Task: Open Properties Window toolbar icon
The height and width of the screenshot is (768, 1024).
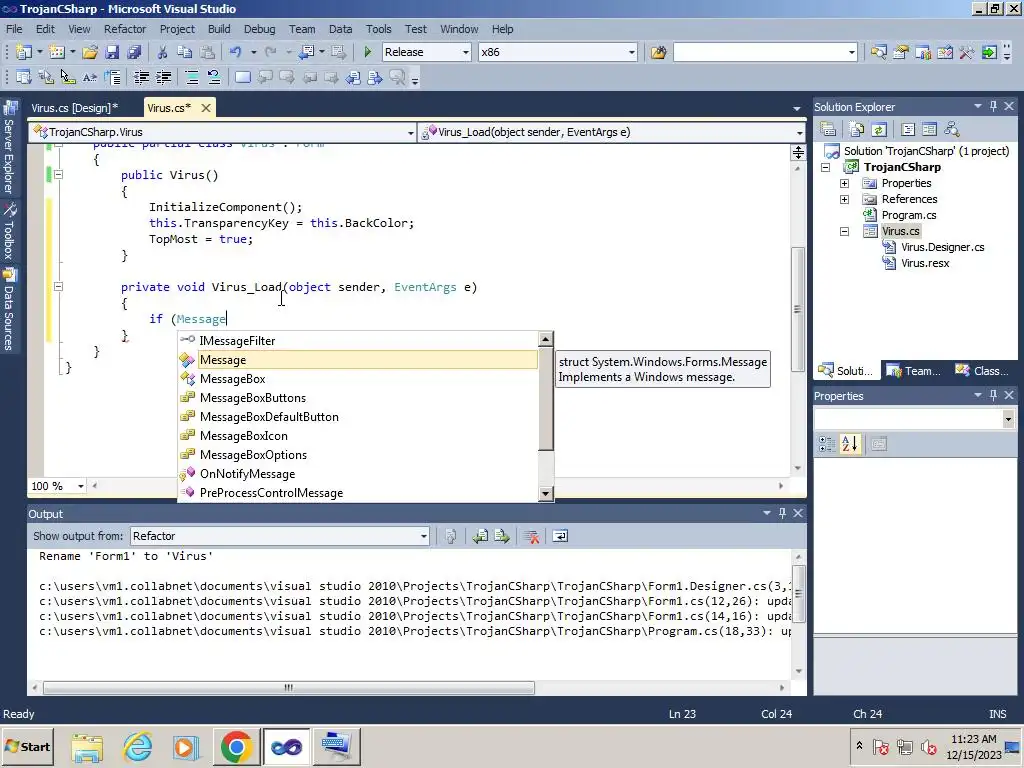Action: click(x=901, y=52)
